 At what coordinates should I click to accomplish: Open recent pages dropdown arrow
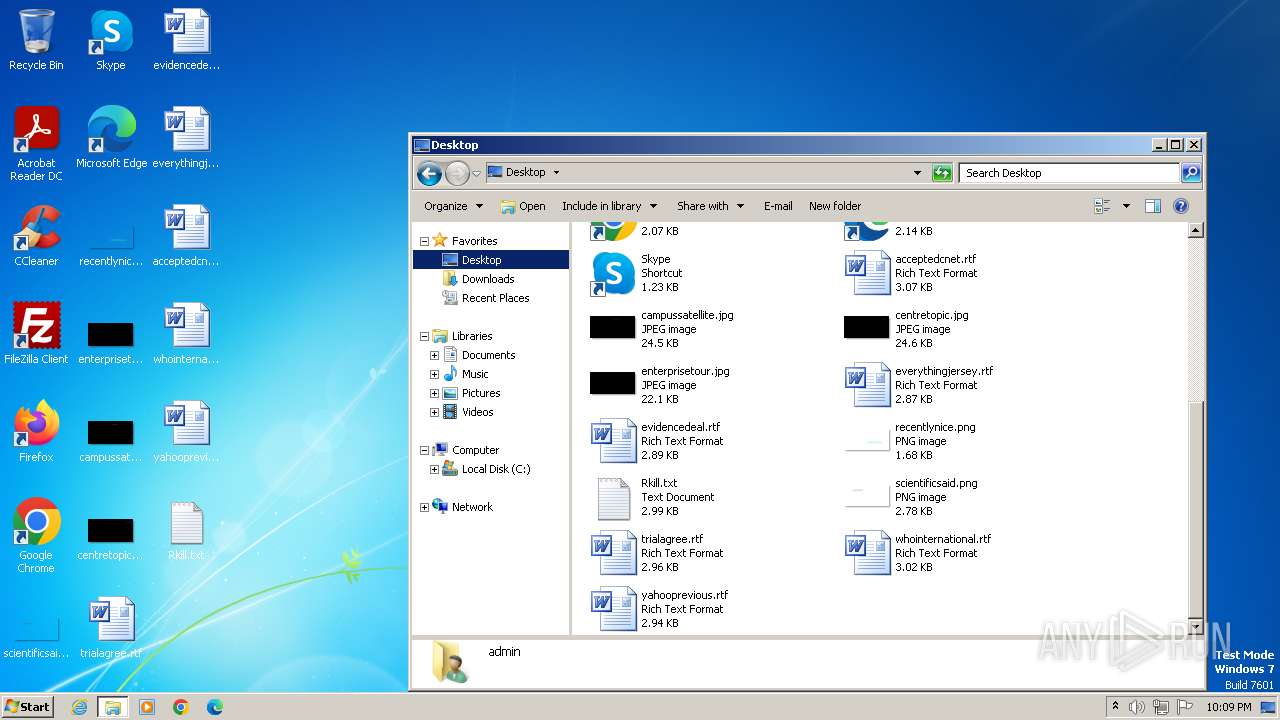[x=477, y=173]
